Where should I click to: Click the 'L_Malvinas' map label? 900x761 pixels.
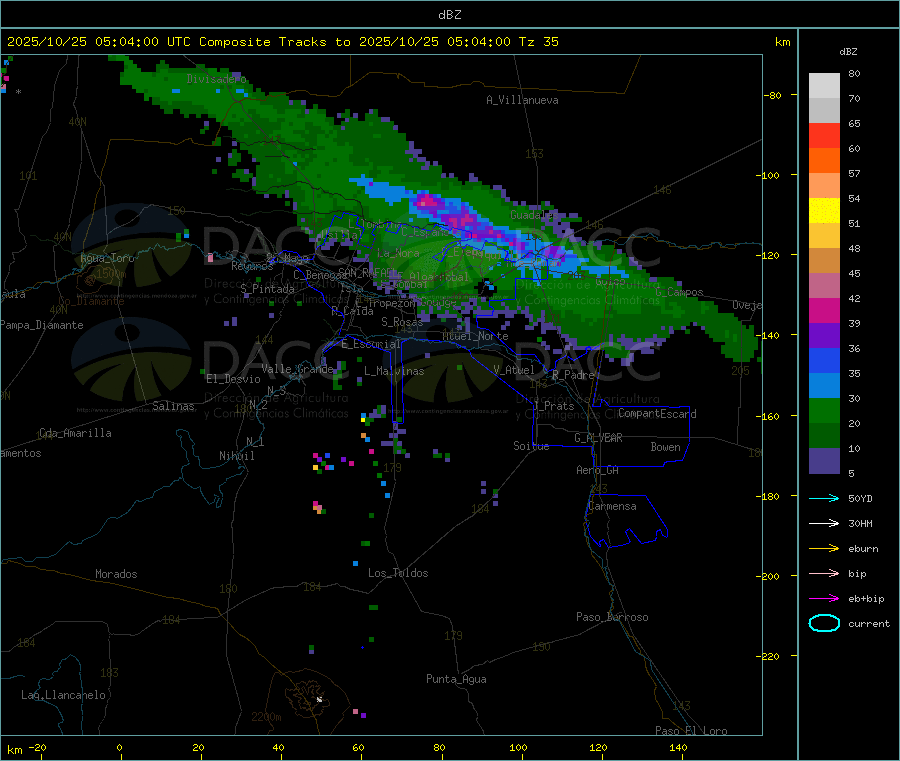tap(394, 371)
